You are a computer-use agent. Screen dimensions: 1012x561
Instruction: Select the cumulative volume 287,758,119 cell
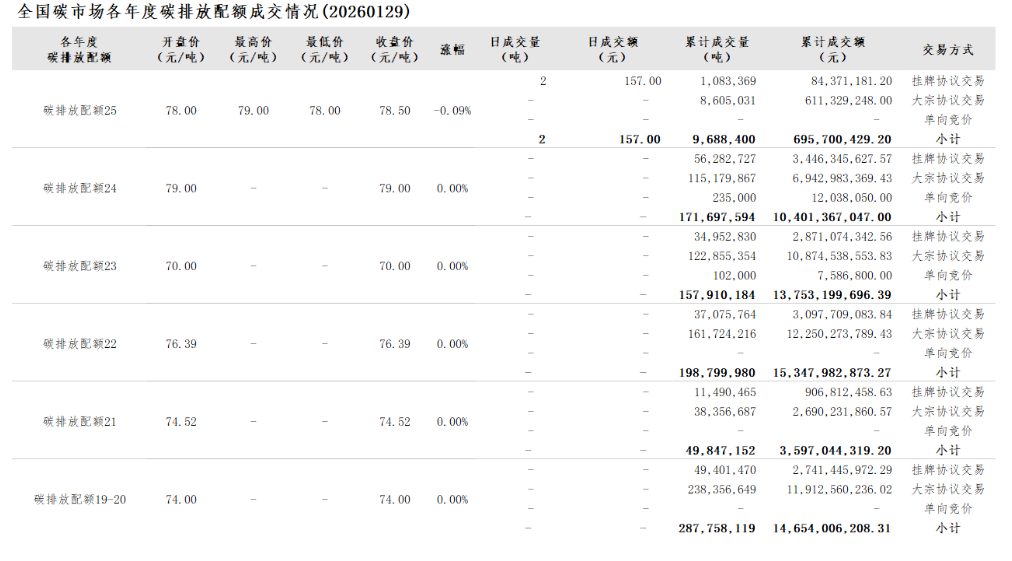pos(717,528)
